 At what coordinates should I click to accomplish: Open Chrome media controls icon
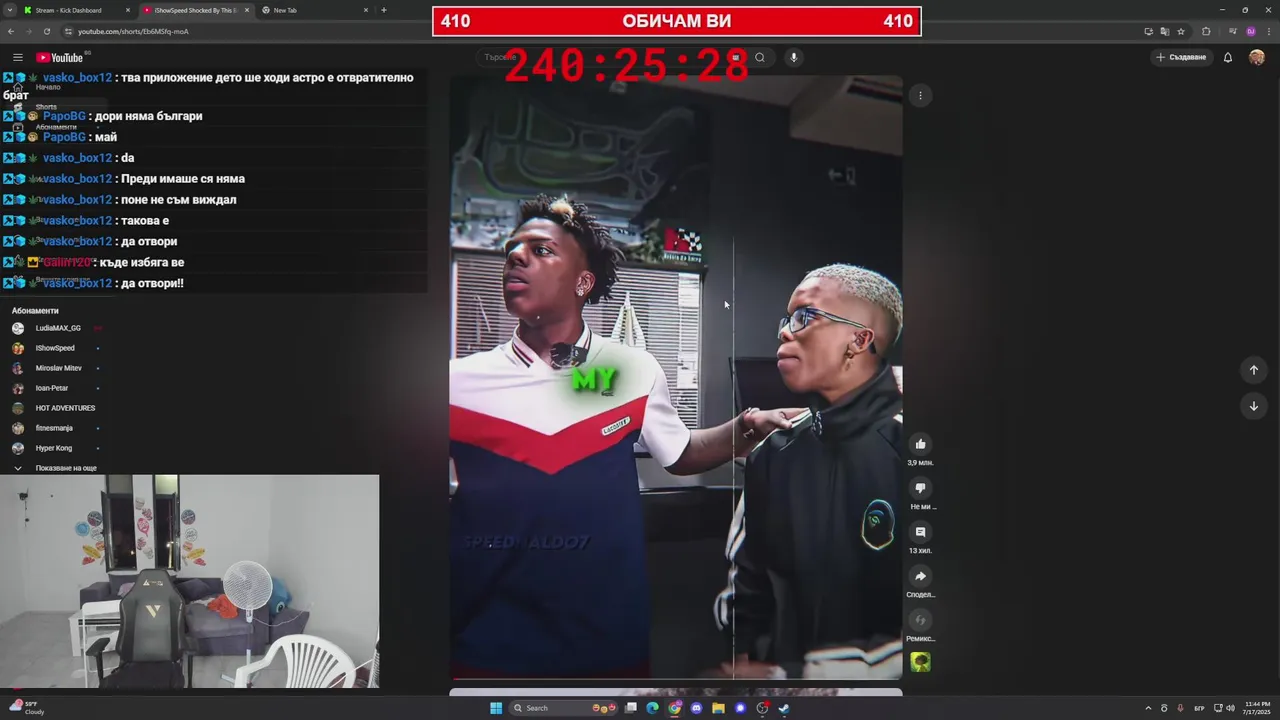point(1231,31)
